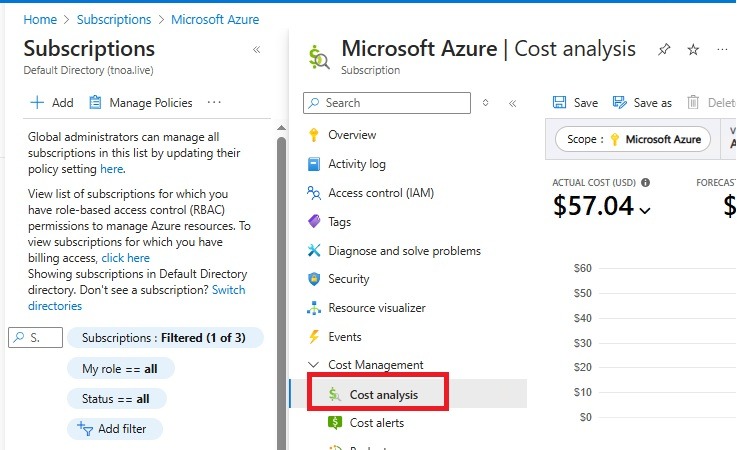Expand the $57.04 actual cost dropdown
This screenshot has width=737, height=450.
(645, 211)
